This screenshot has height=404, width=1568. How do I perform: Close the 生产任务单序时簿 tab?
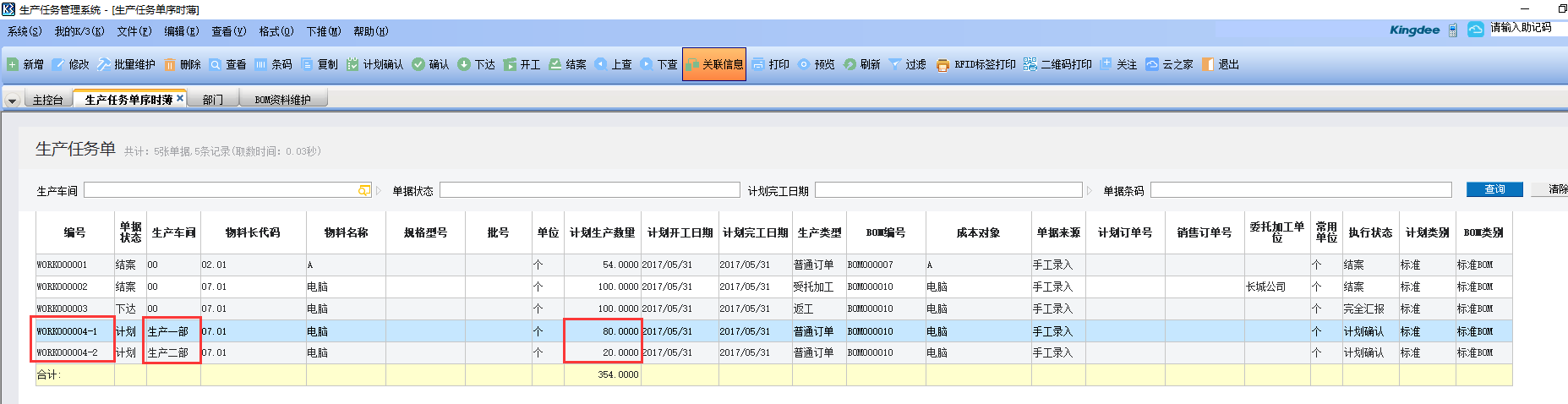point(180,98)
